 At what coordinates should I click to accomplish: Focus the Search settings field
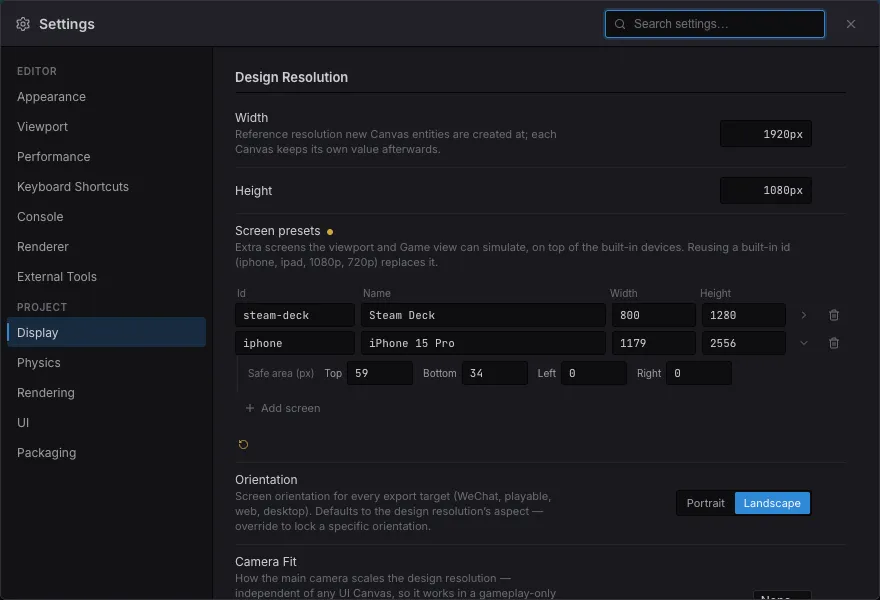[714, 24]
